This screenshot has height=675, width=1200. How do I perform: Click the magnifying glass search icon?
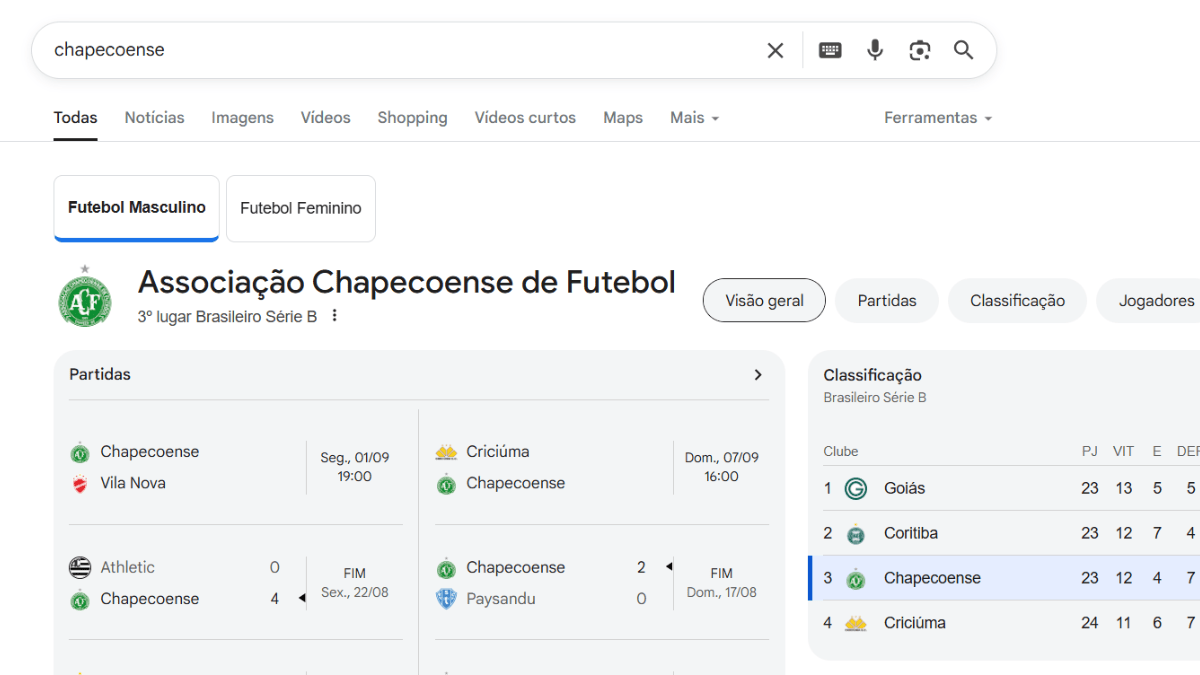pyautogui.click(x=963, y=50)
